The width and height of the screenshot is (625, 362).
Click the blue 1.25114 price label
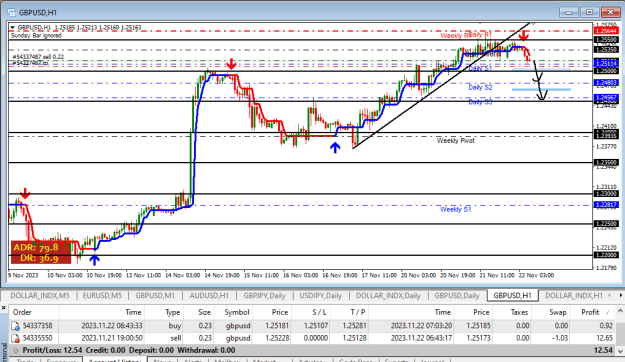point(606,63)
